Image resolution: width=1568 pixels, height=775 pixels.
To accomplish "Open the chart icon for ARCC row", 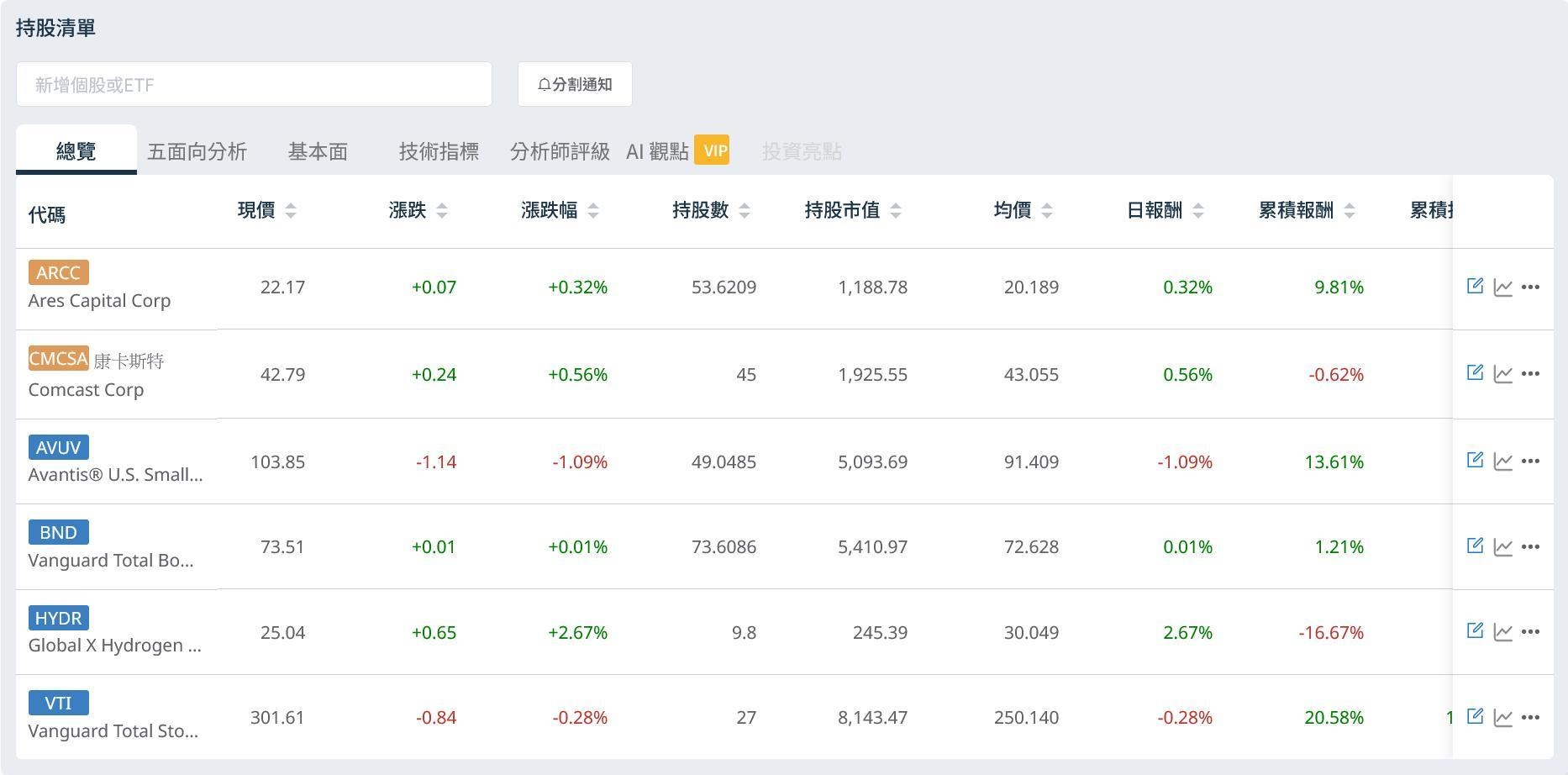I will pos(1502,287).
